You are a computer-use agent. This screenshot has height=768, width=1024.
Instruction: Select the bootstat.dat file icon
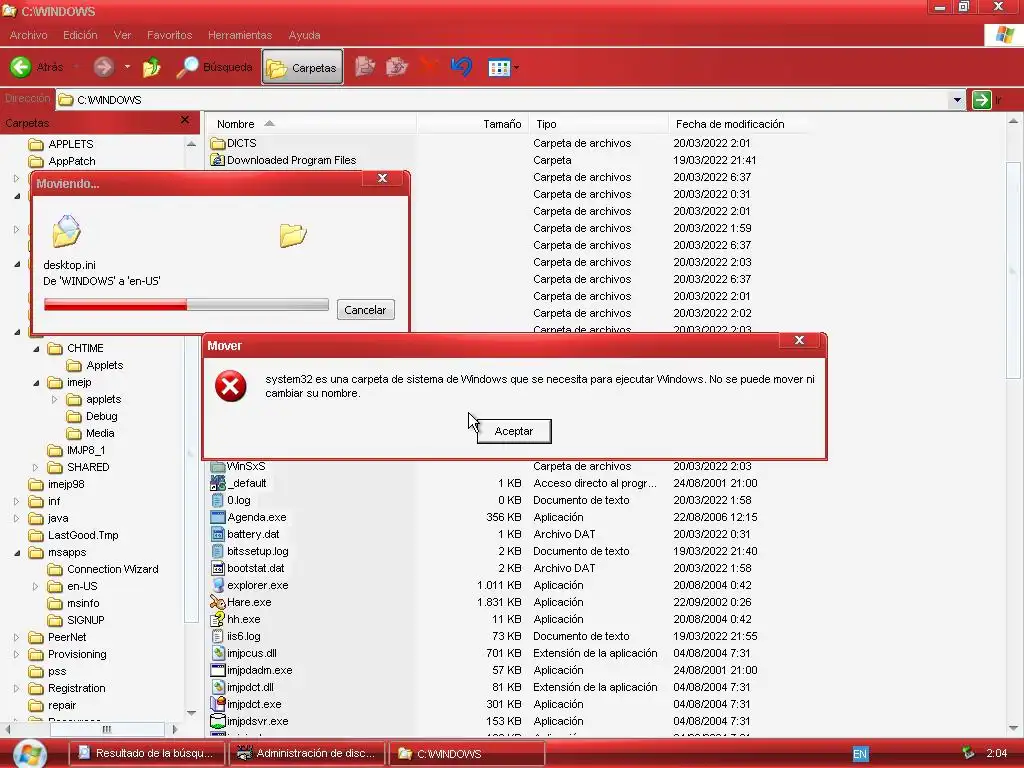(x=217, y=568)
